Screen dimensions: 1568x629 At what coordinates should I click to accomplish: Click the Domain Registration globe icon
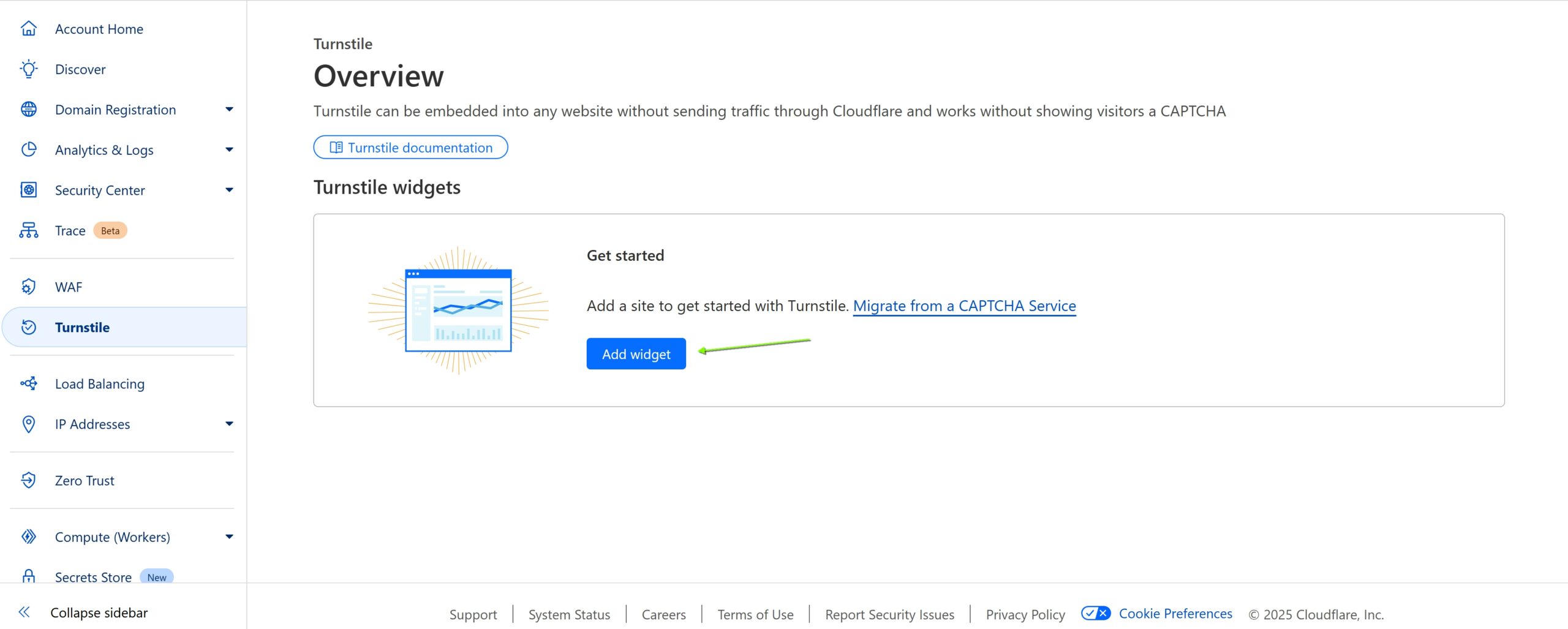29,110
